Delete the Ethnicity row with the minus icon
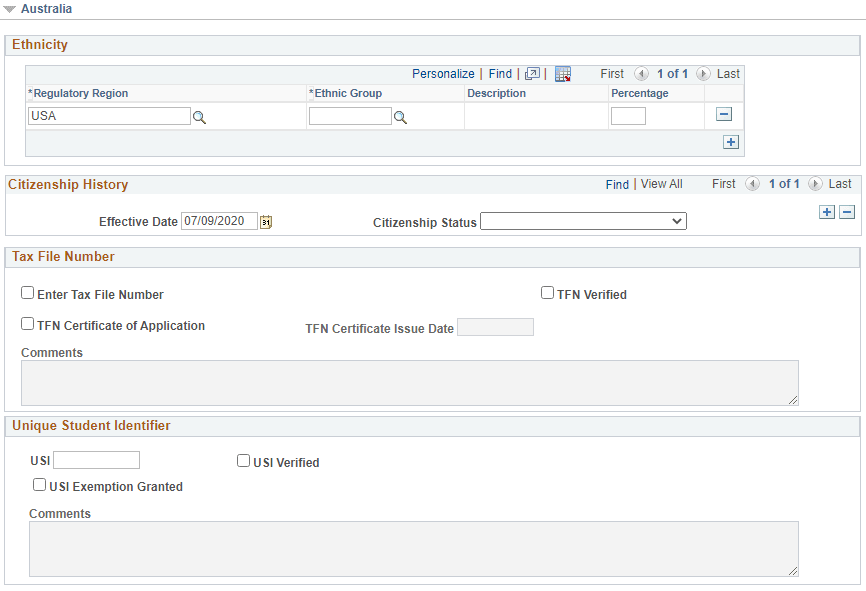Viewport: 866px width, 591px height. tap(724, 114)
